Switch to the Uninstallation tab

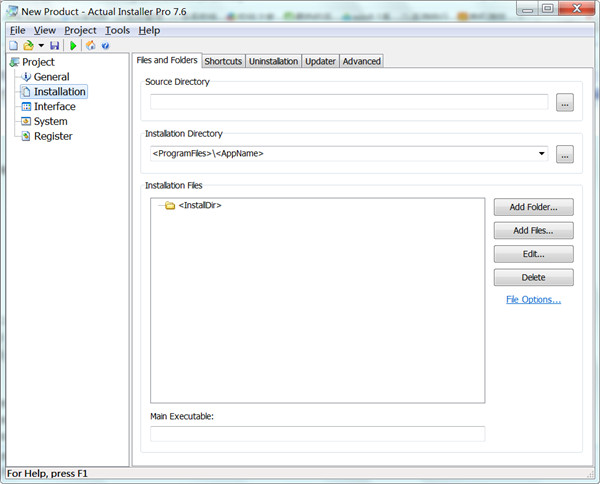(x=273, y=61)
